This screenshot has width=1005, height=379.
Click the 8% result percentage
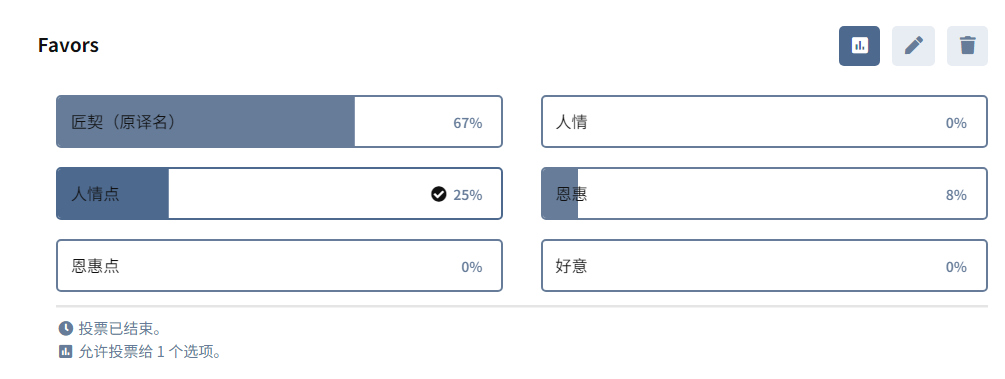(x=956, y=195)
